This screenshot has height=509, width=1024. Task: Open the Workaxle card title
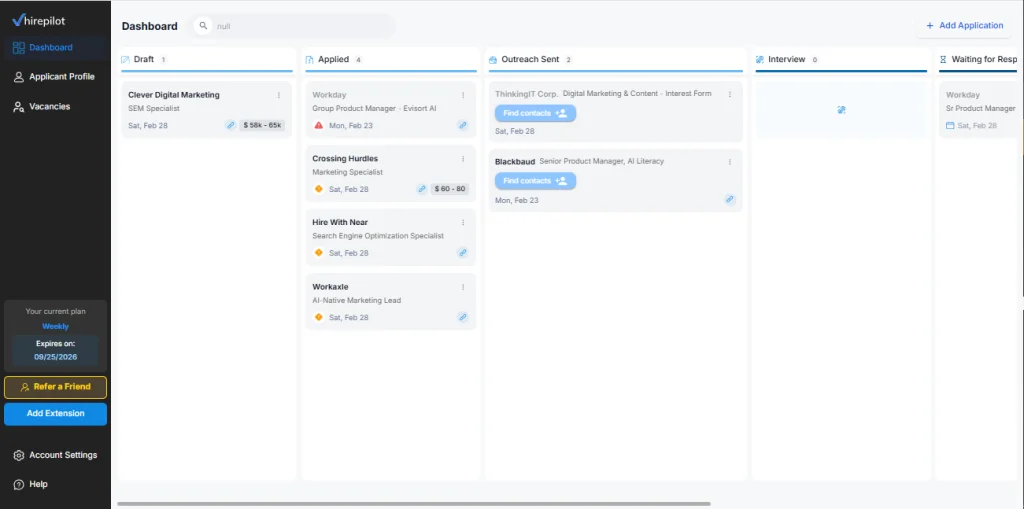330,287
